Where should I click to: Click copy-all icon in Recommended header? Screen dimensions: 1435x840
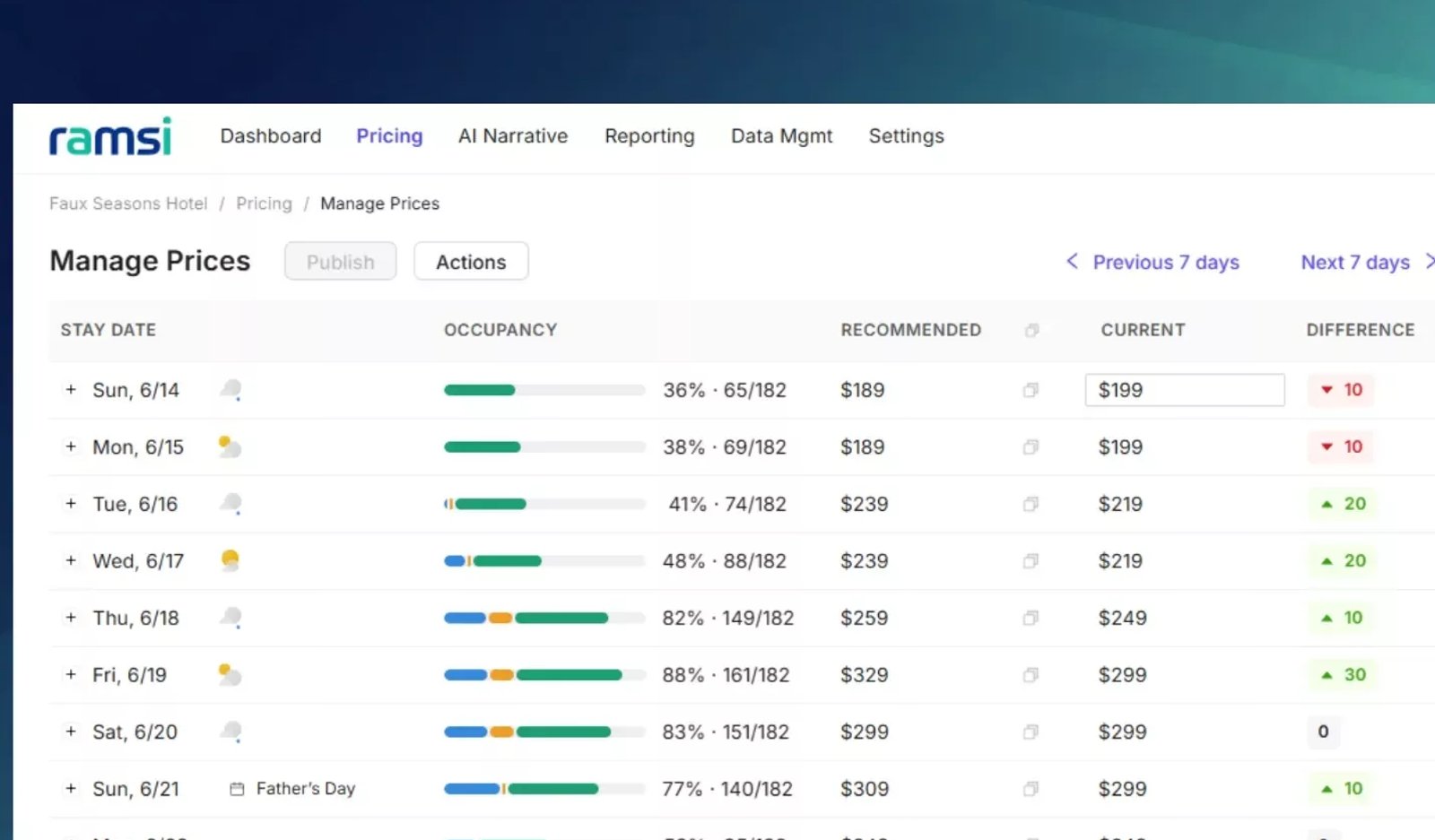[x=1031, y=330]
